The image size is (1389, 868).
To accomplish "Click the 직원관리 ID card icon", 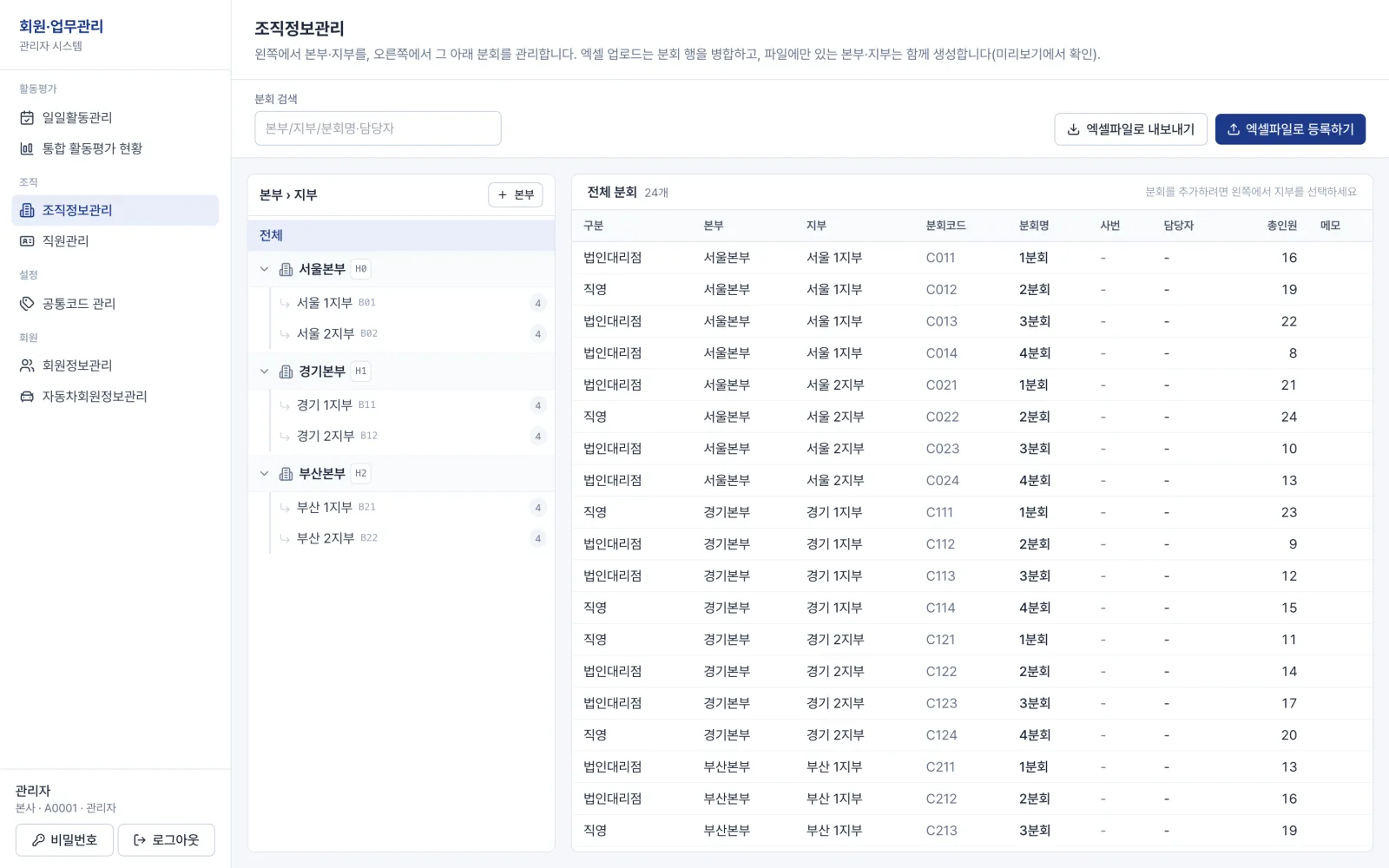I will (27, 240).
